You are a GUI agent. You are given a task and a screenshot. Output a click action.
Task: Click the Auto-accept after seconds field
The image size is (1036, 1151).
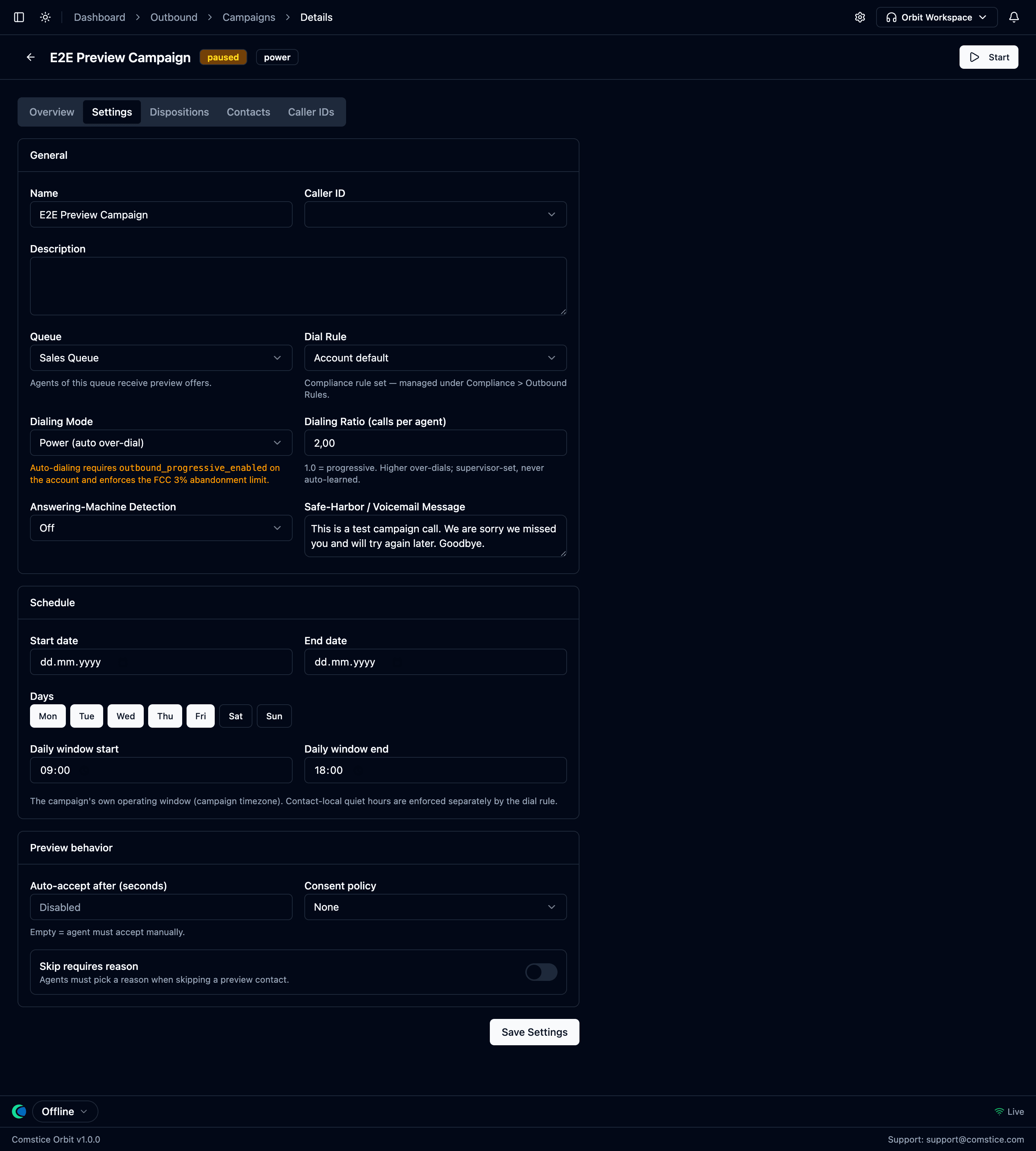point(161,907)
